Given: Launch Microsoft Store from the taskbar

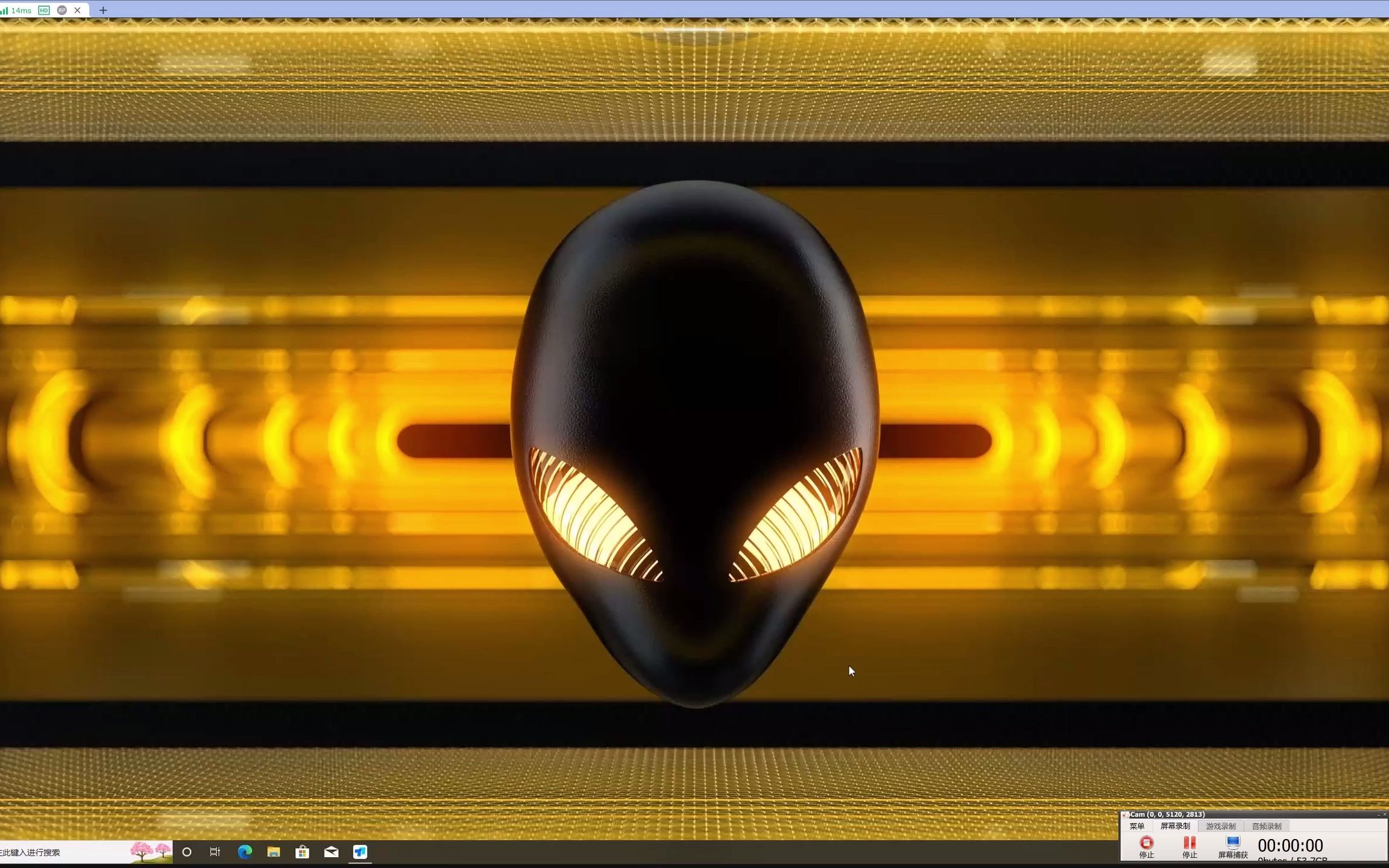Looking at the screenshot, I should tap(303, 852).
